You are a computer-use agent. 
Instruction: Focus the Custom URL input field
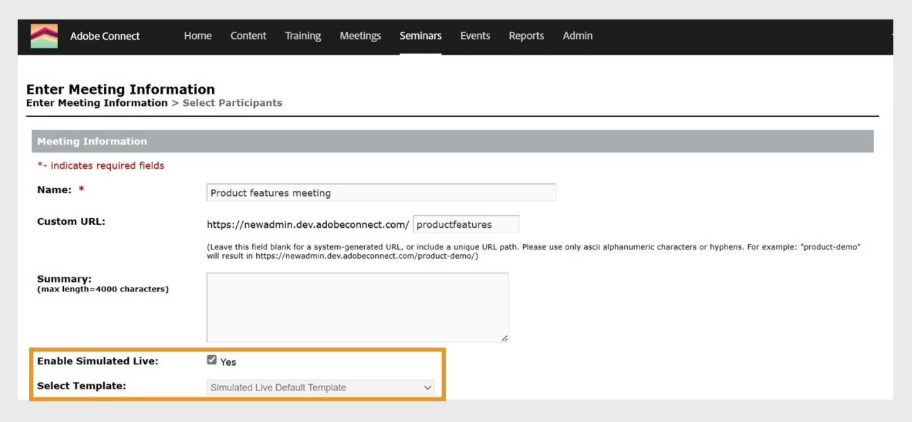click(466, 224)
